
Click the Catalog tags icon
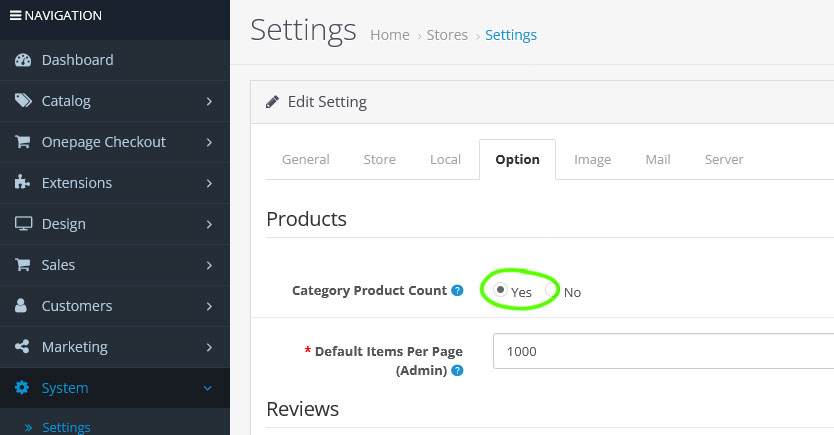[23, 101]
